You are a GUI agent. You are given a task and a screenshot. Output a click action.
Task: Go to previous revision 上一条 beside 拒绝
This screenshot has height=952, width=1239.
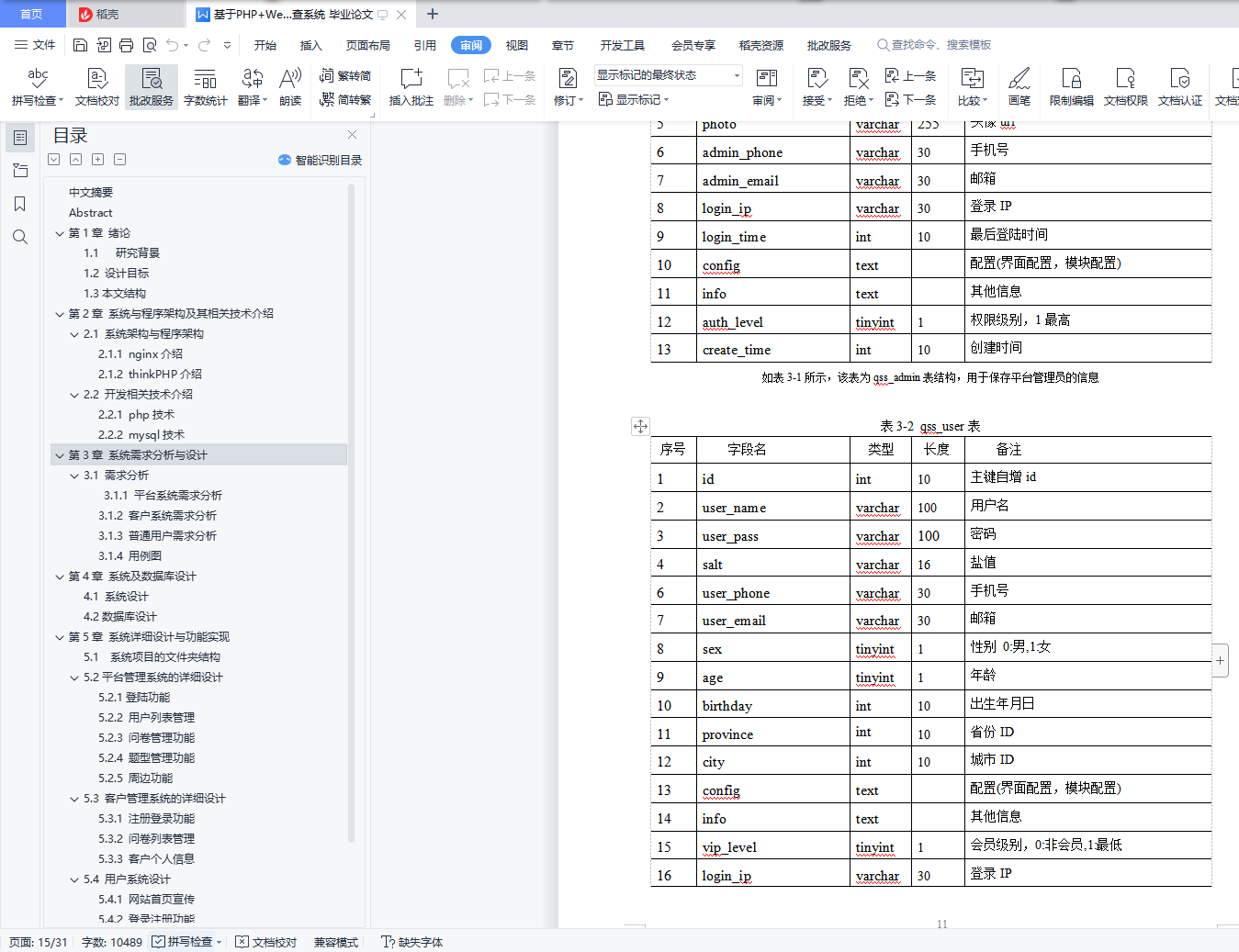pos(910,76)
